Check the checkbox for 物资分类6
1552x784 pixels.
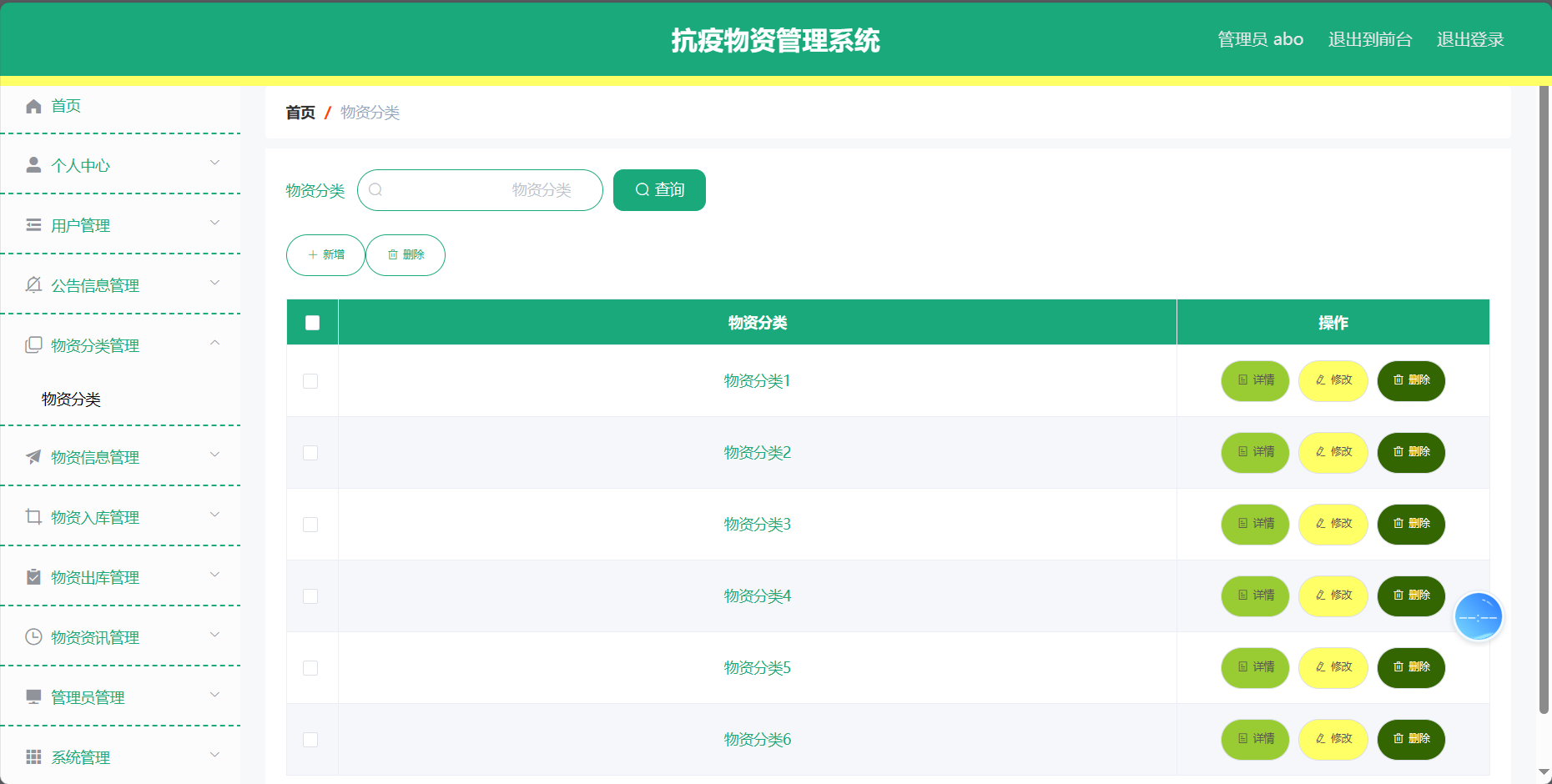coord(310,740)
